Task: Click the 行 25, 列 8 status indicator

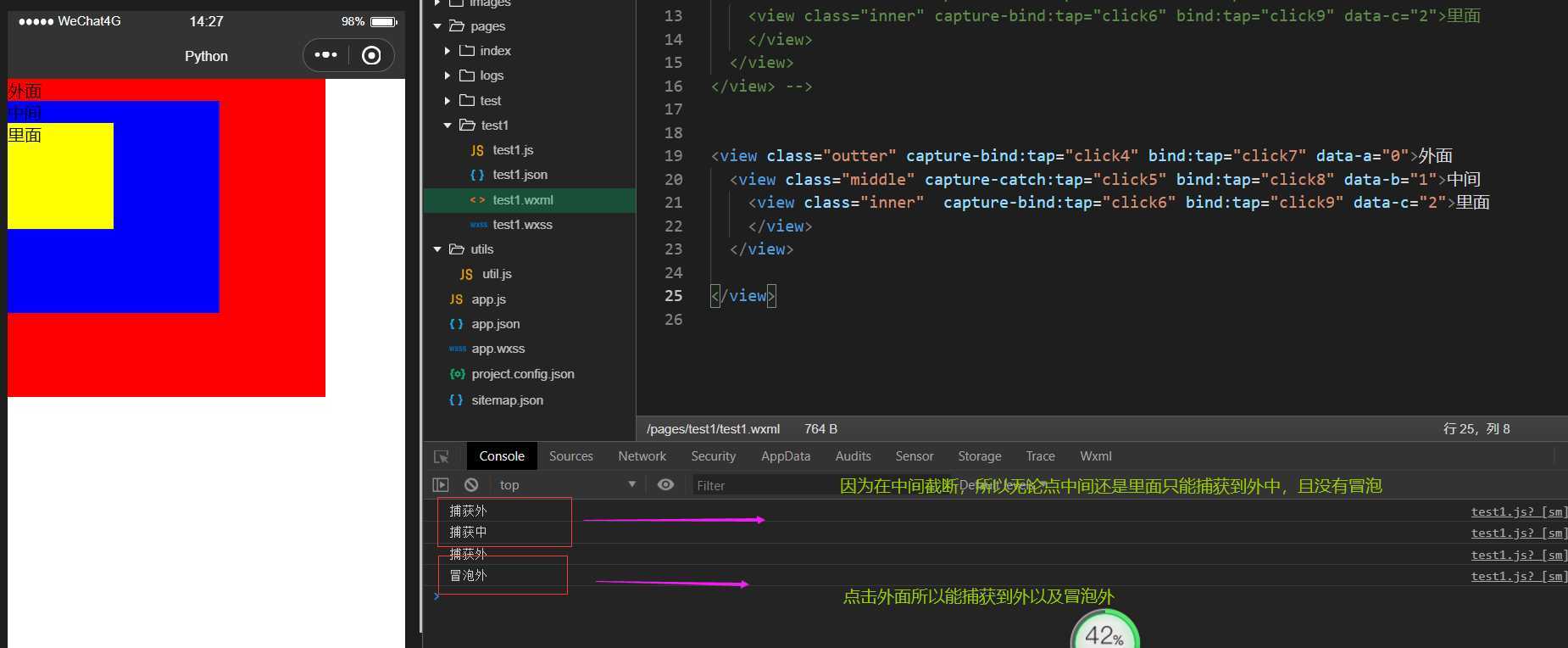Action: [x=1476, y=429]
